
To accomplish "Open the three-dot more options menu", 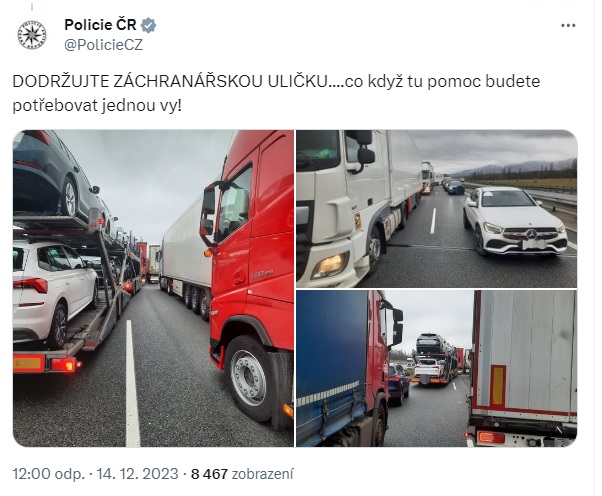I will pos(568,26).
